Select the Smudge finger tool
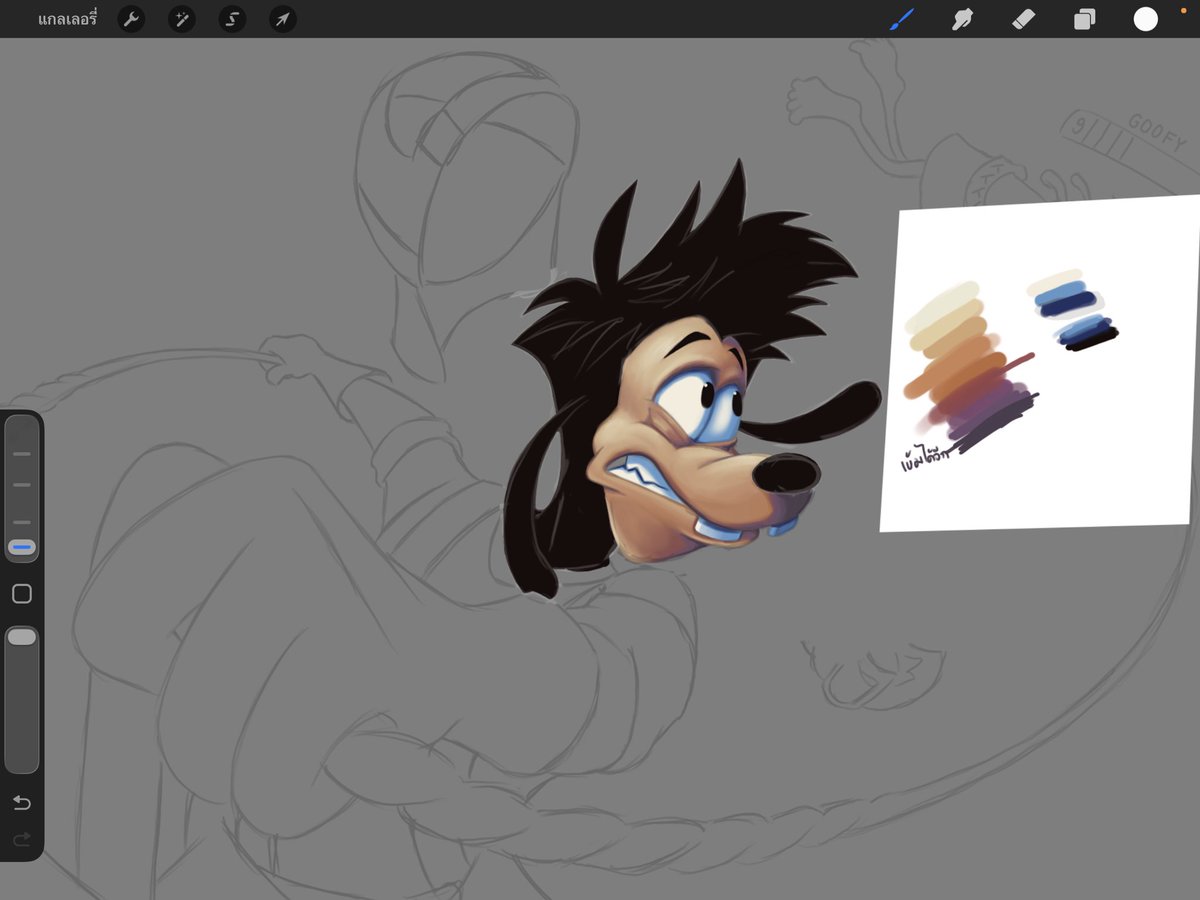The image size is (1200, 900). pos(962,19)
